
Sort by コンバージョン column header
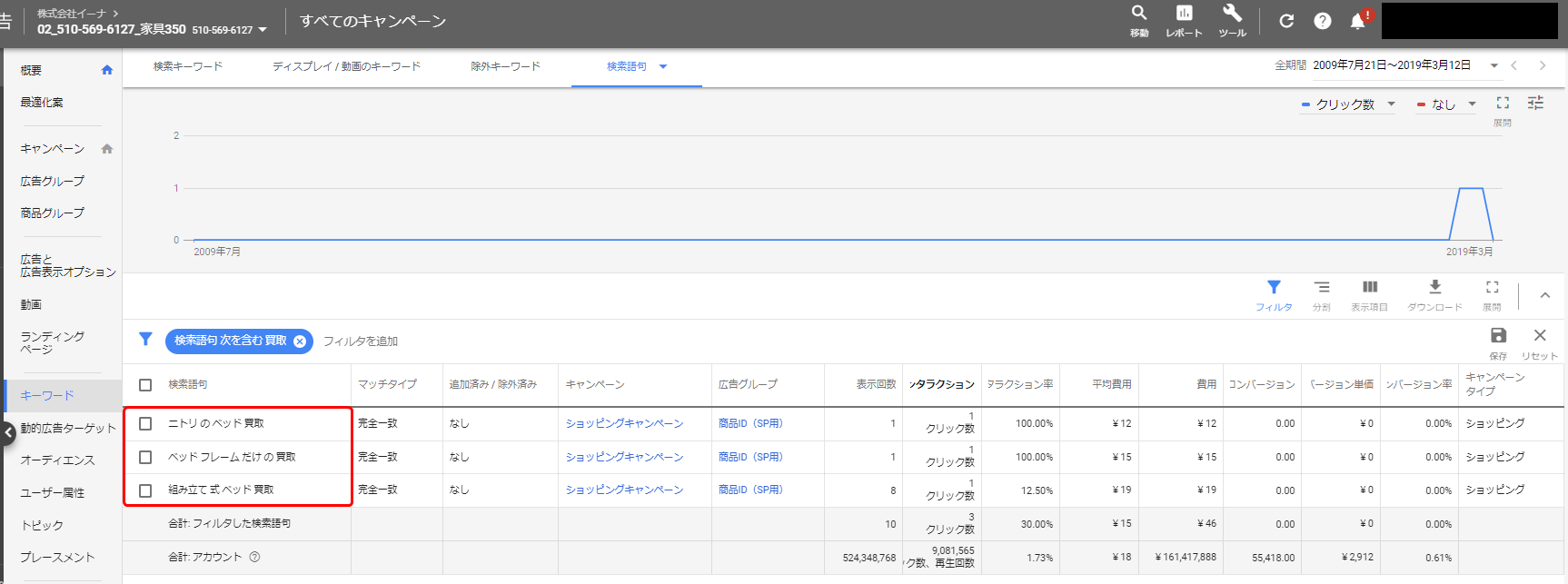point(1262,384)
